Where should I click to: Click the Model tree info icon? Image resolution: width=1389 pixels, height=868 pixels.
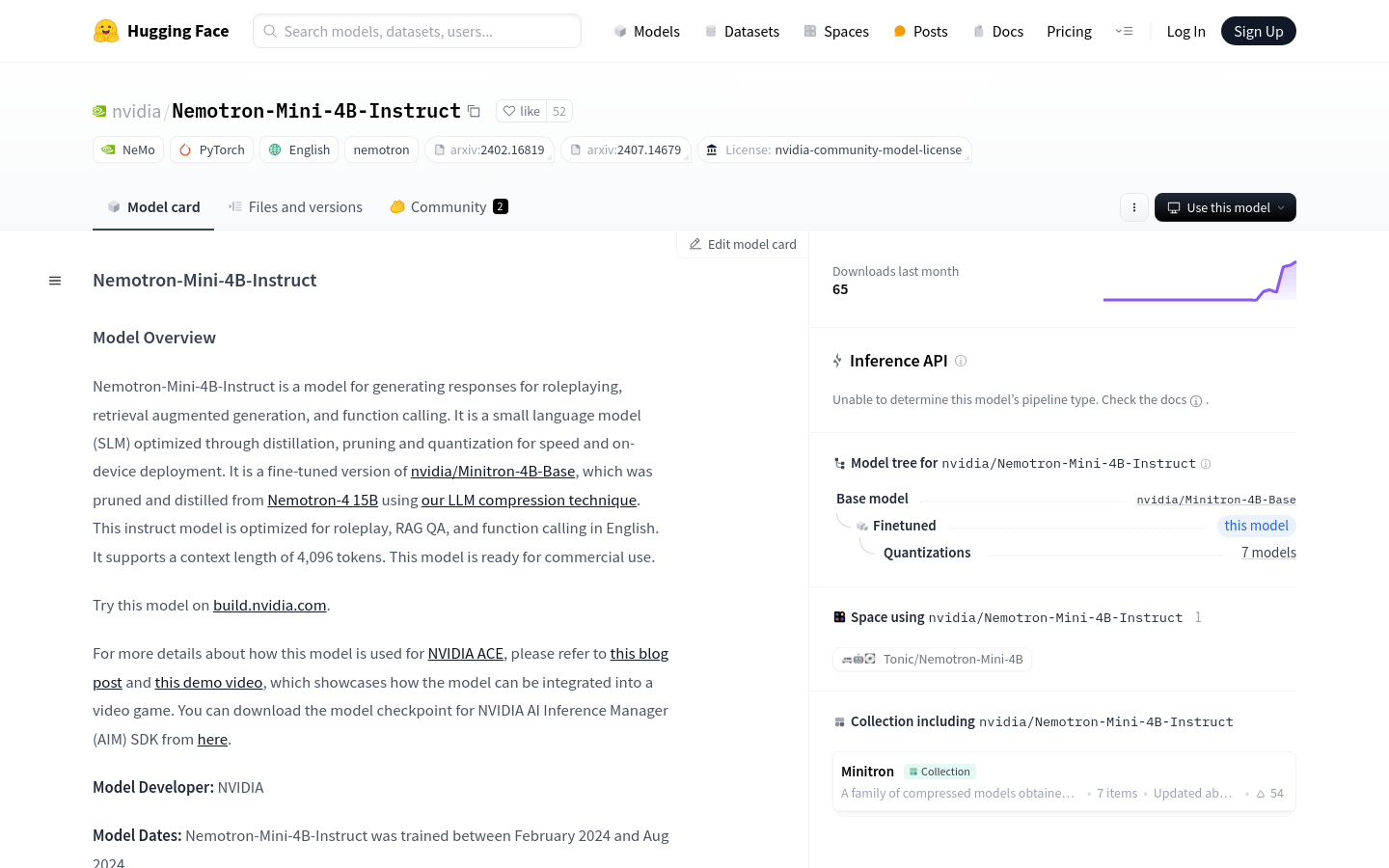1206,464
